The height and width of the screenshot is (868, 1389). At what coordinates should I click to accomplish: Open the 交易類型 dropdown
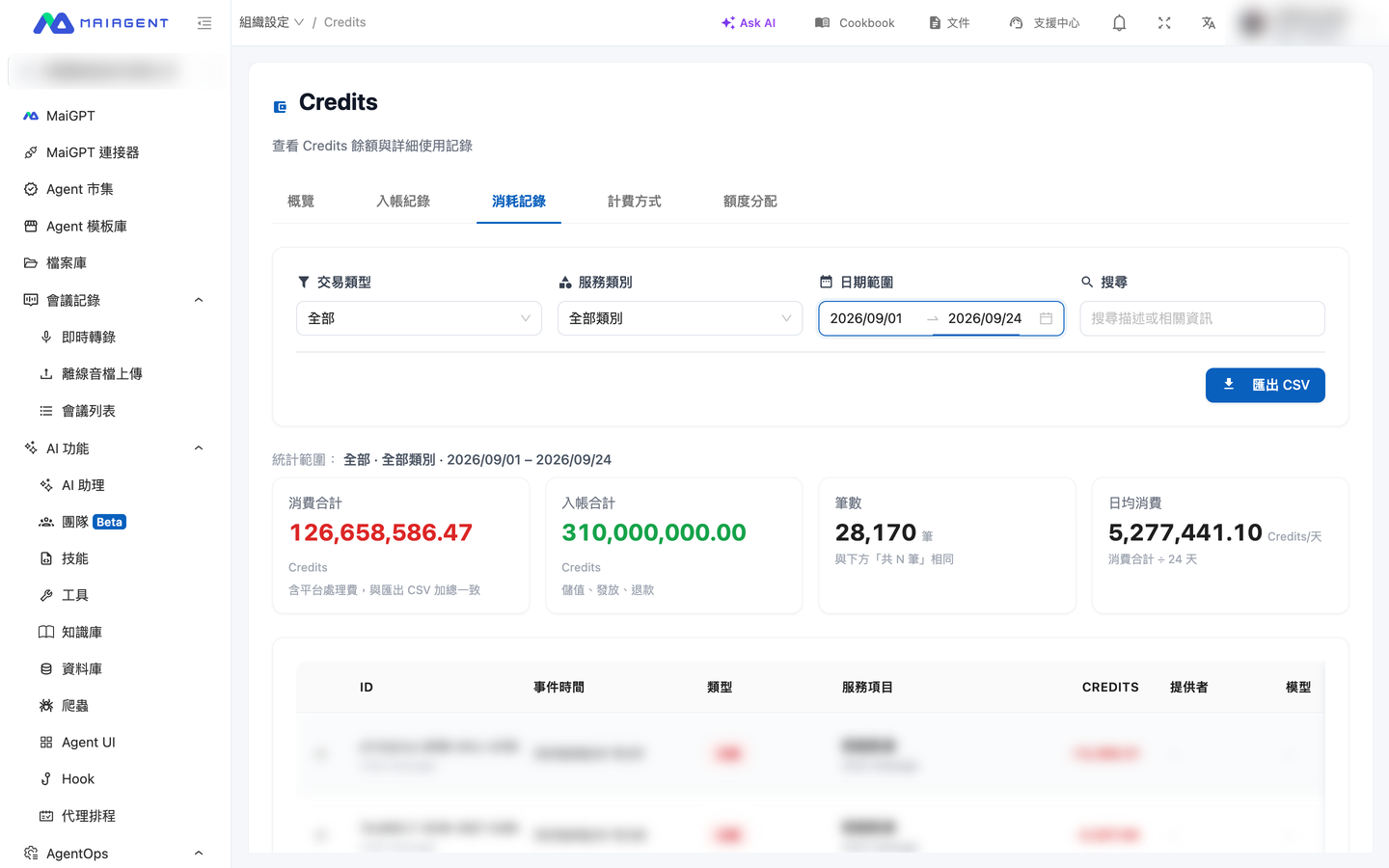pyautogui.click(x=419, y=318)
